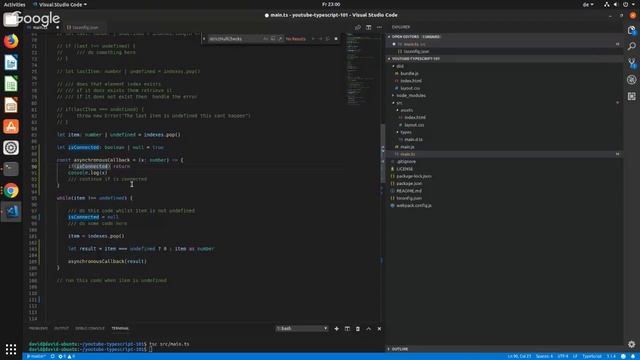The image size is (640, 360).
Task: Click the open changes icon in the editor title bar
Action: click(x=358, y=27)
